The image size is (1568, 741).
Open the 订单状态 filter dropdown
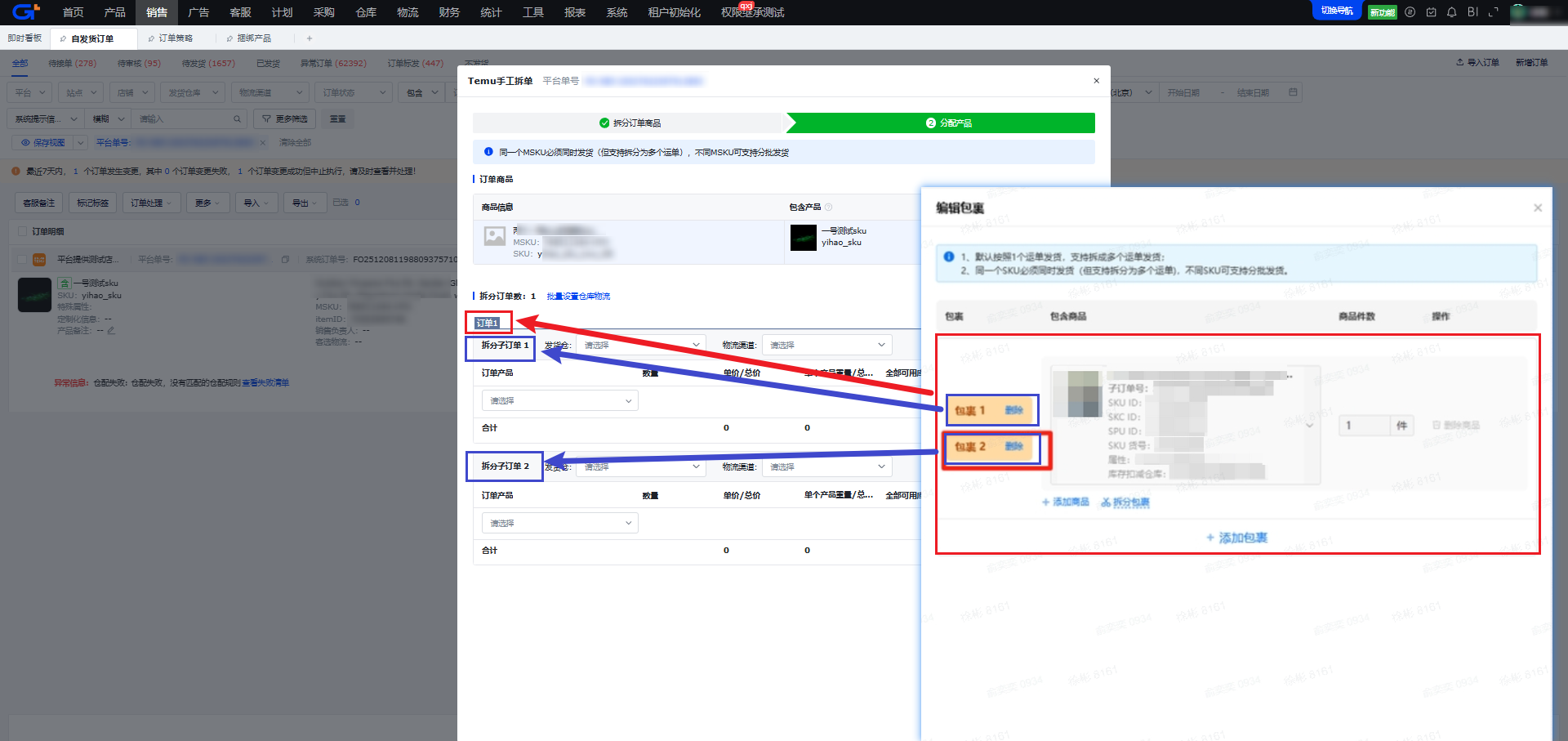click(x=354, y=92)
